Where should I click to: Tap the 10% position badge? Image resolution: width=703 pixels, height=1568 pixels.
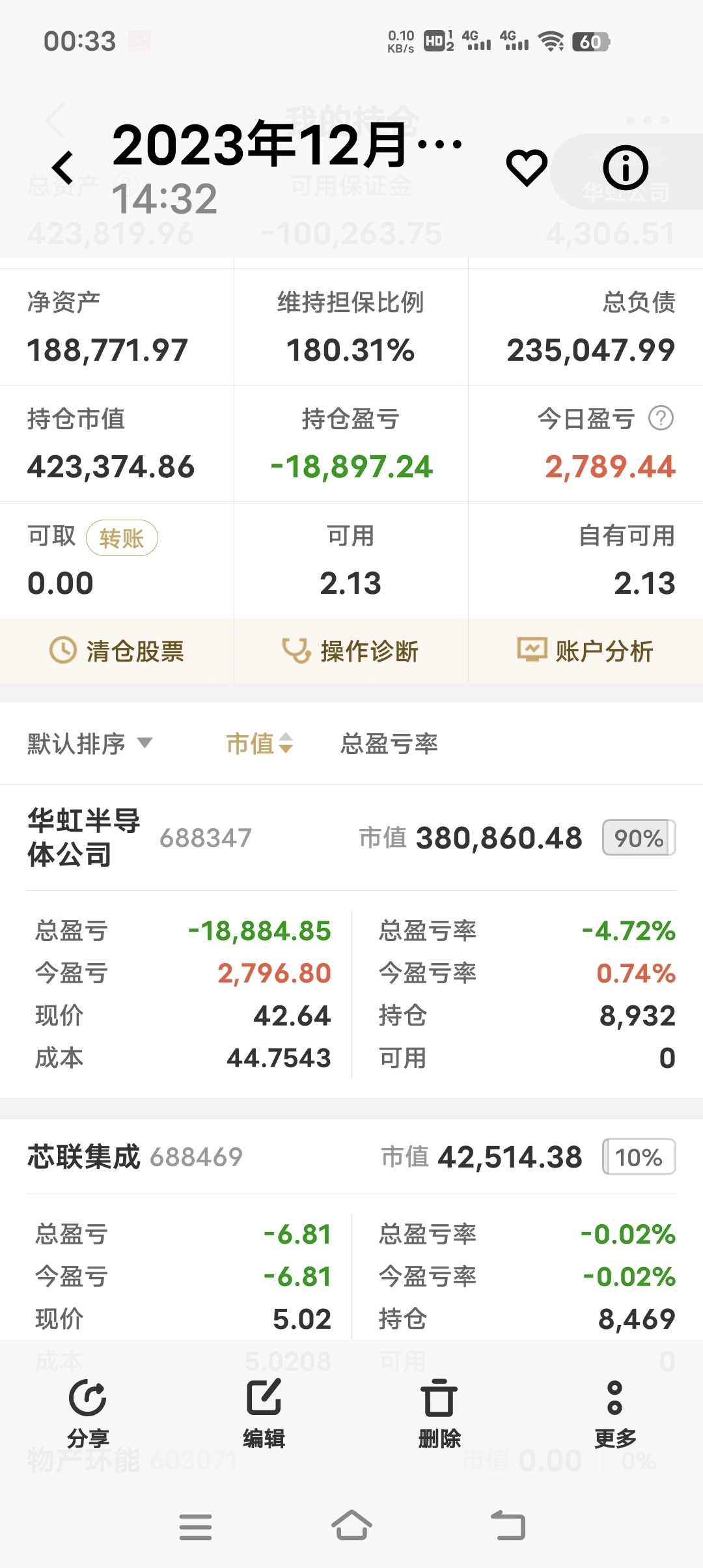(x=639, y=1156)
